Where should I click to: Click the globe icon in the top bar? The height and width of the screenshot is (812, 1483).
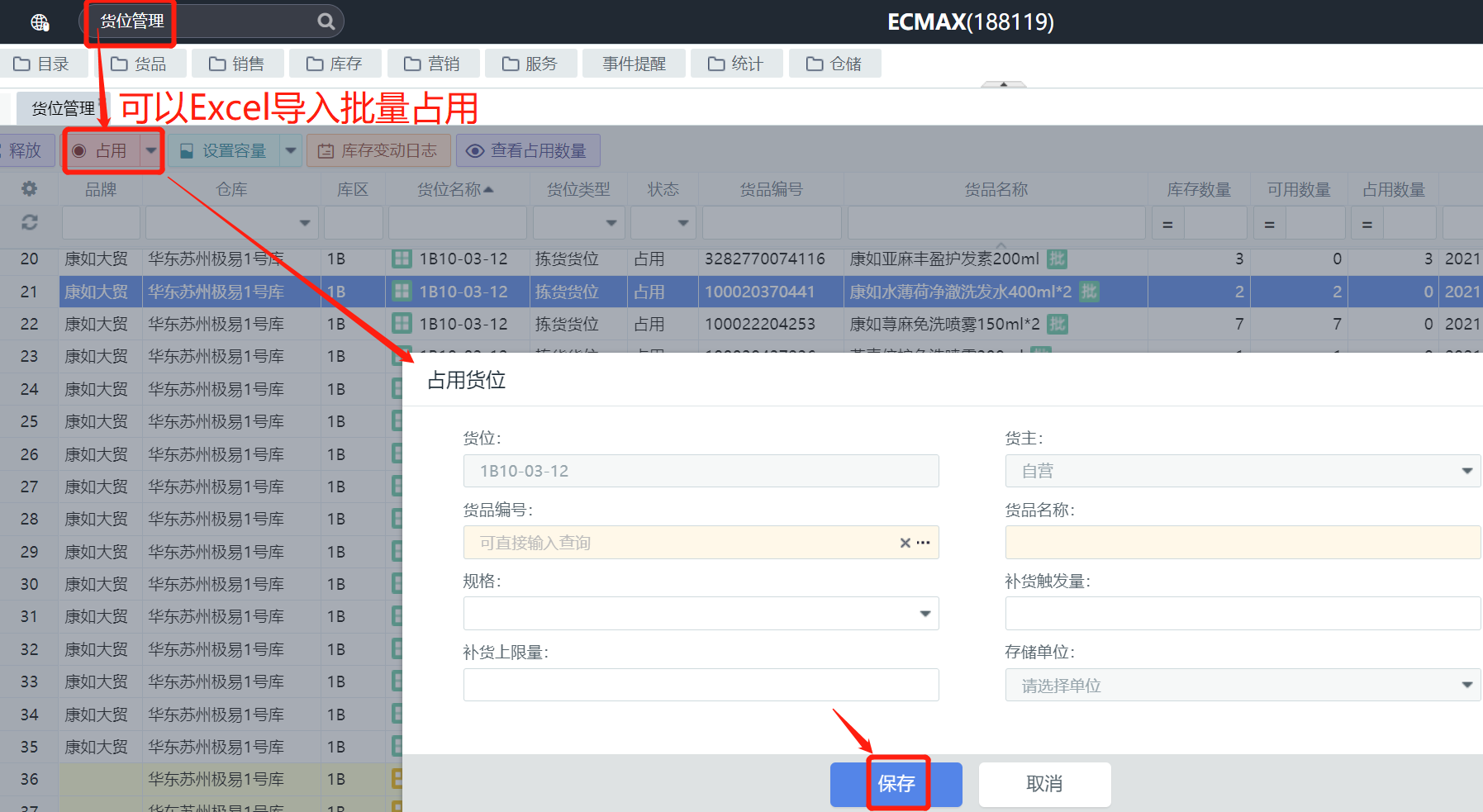coord(40,22)
